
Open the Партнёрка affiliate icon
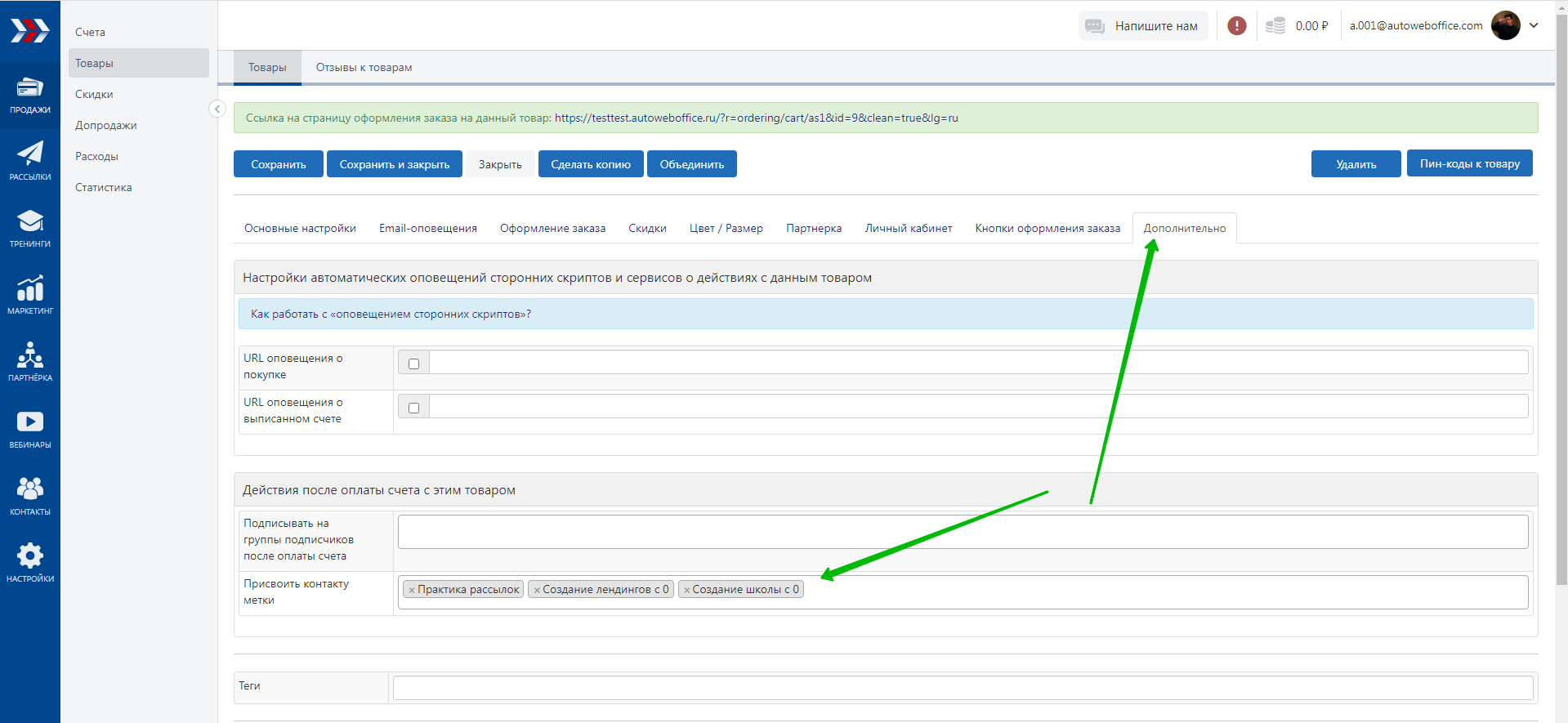coord(30,361)
